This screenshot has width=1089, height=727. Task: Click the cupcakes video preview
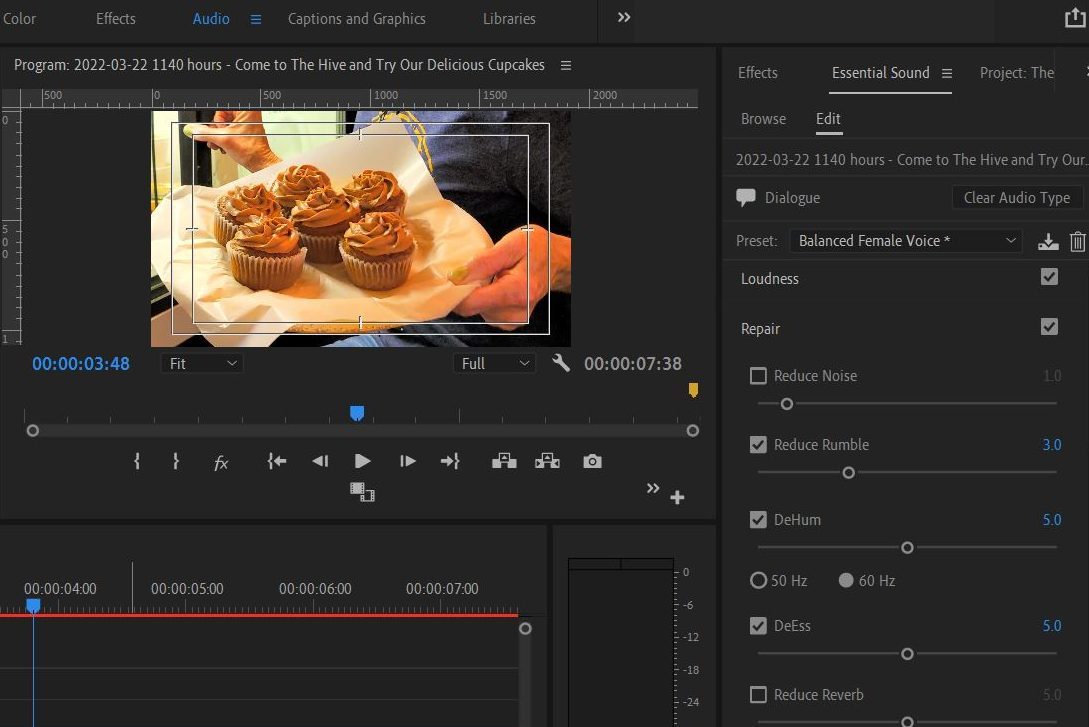[x=360, y=228]
